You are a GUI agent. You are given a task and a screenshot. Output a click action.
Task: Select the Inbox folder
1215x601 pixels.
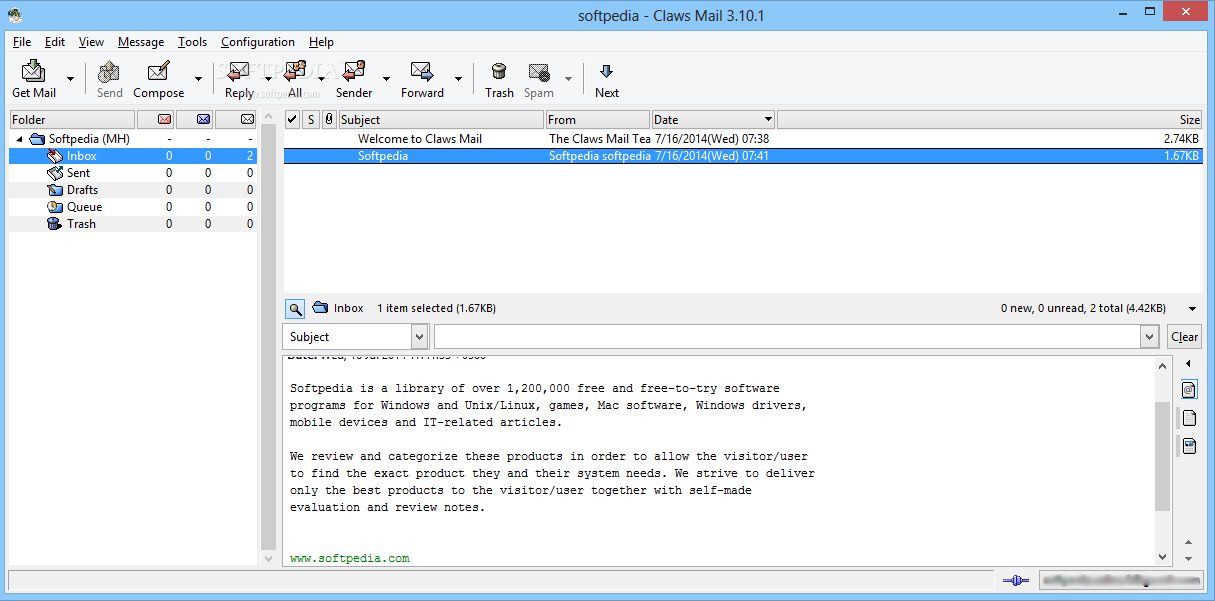point(133,156)
